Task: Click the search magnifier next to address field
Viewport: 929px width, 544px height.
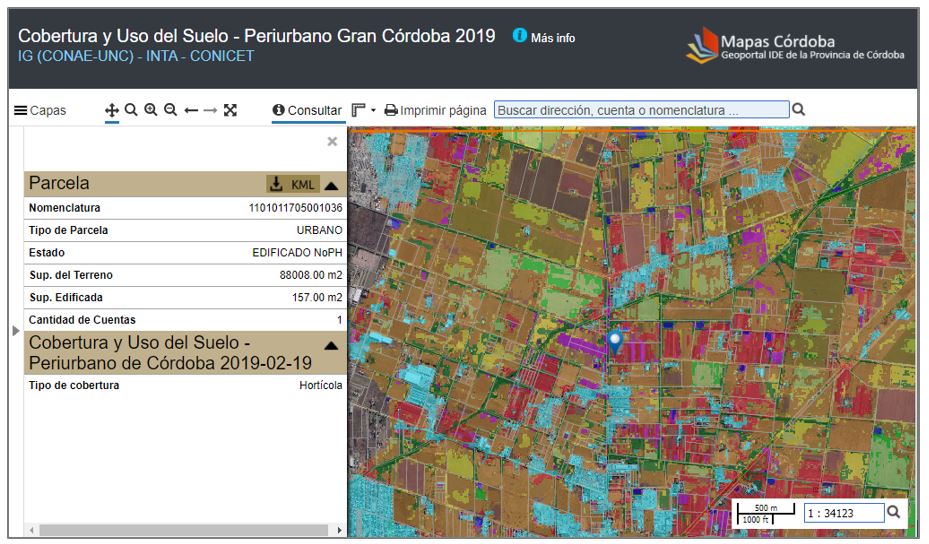Action: click(x=799, y=109)
